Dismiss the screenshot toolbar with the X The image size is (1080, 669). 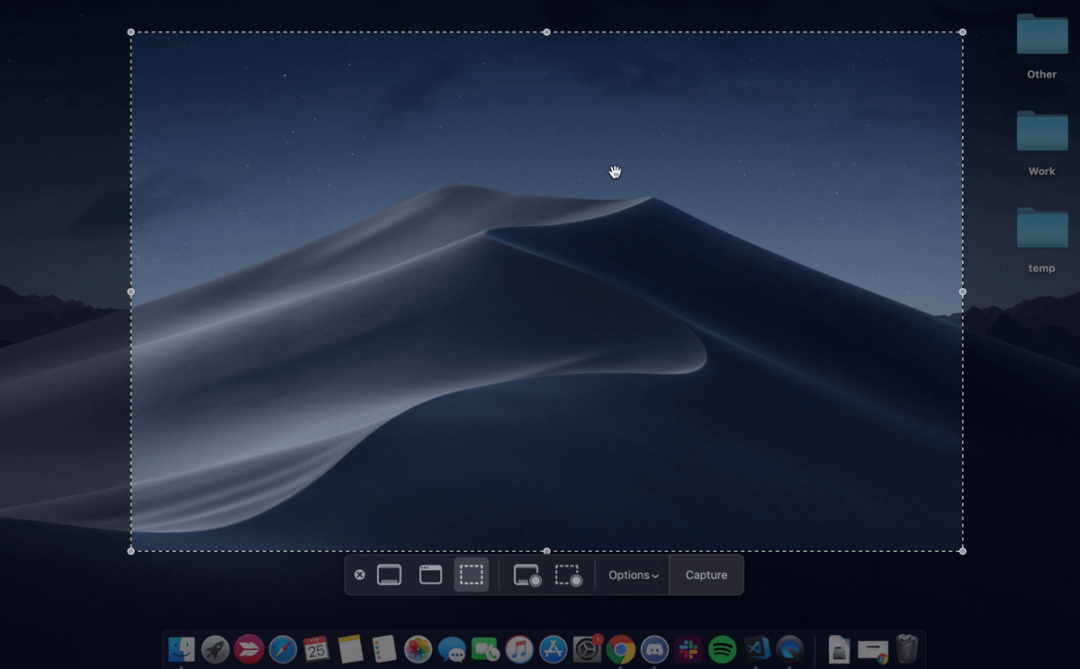[359, 574]
